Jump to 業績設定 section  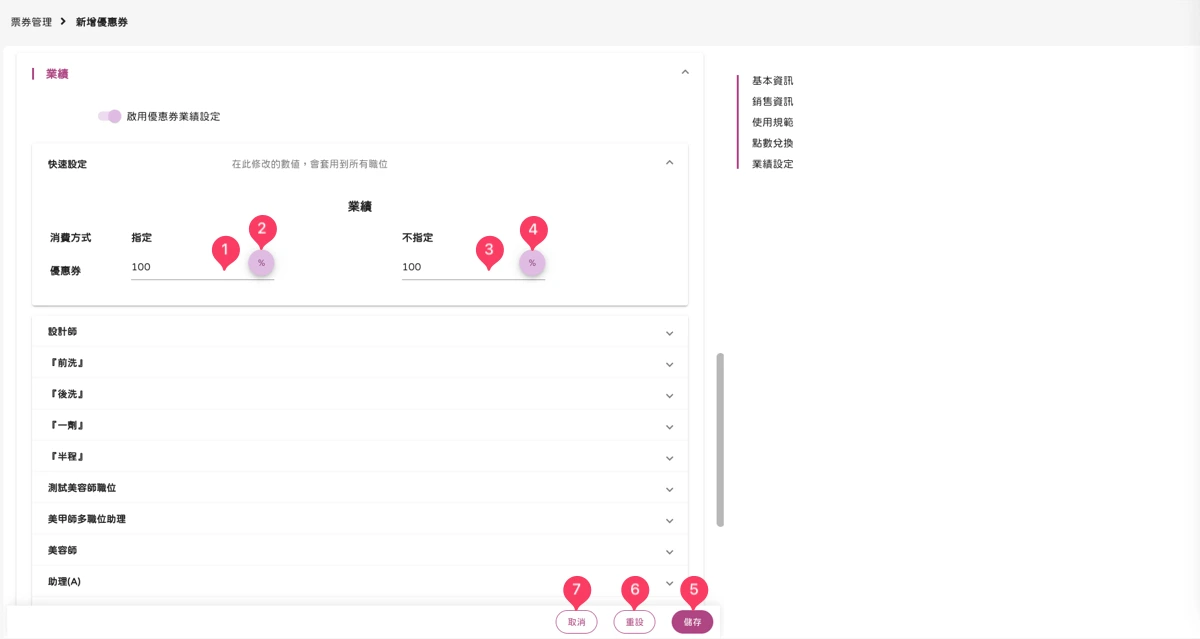[x=772, y=164]
